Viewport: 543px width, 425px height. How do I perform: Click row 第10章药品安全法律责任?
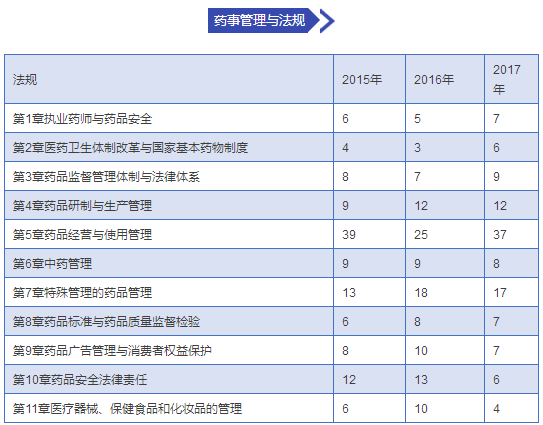272,380
